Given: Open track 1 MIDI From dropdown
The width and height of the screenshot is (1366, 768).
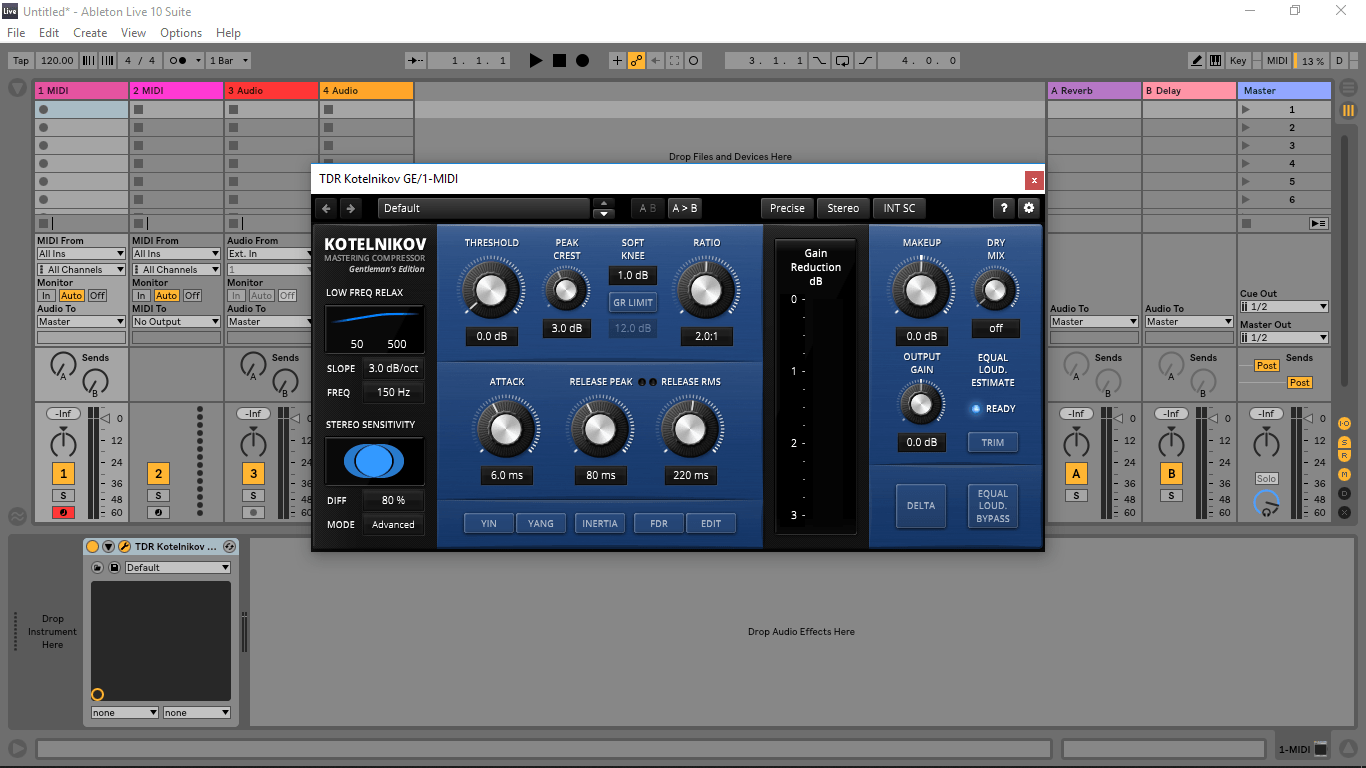Looking at the screenshot, I should (x=82, y=254).
